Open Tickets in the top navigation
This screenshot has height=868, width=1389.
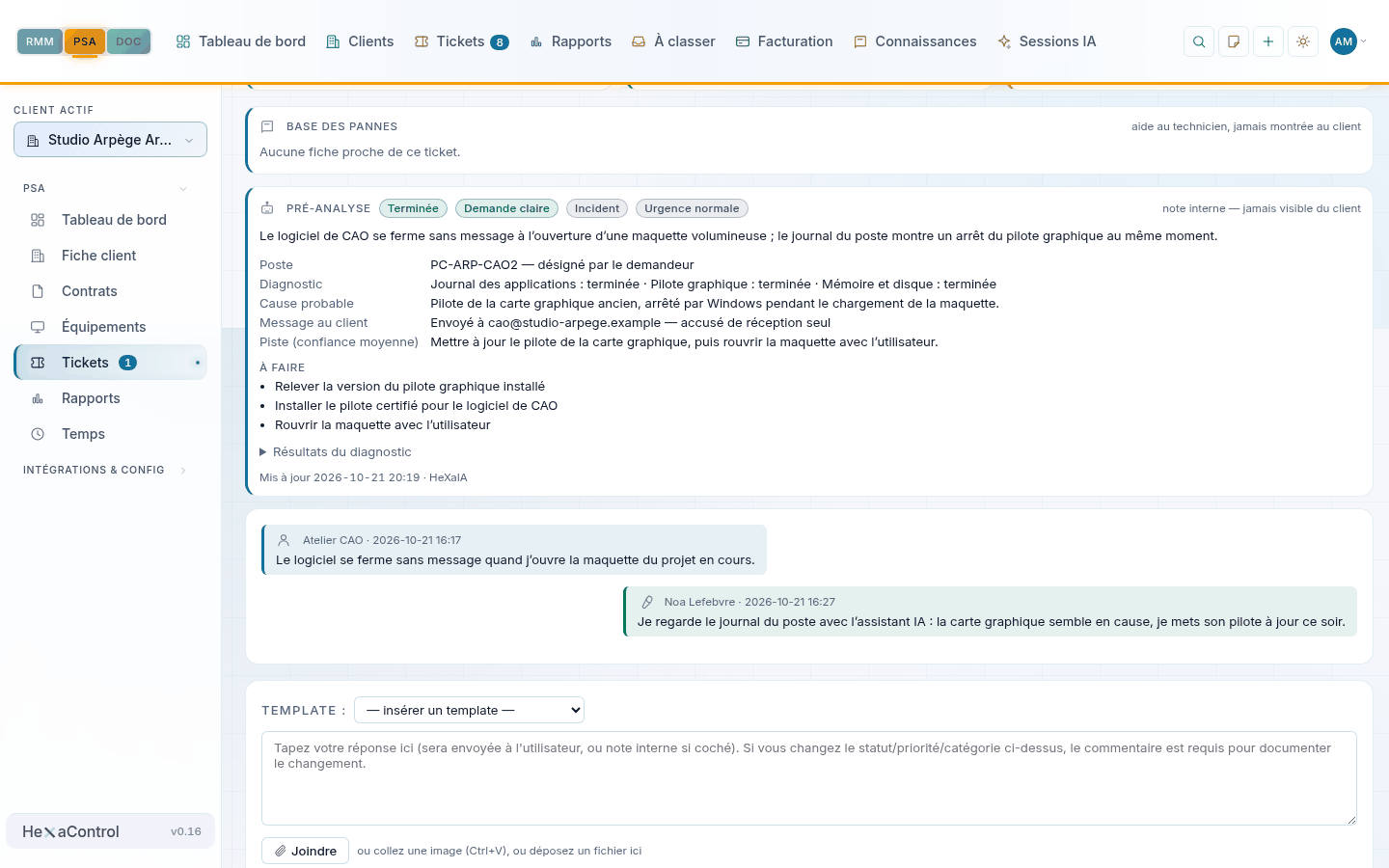pos(461,41)
